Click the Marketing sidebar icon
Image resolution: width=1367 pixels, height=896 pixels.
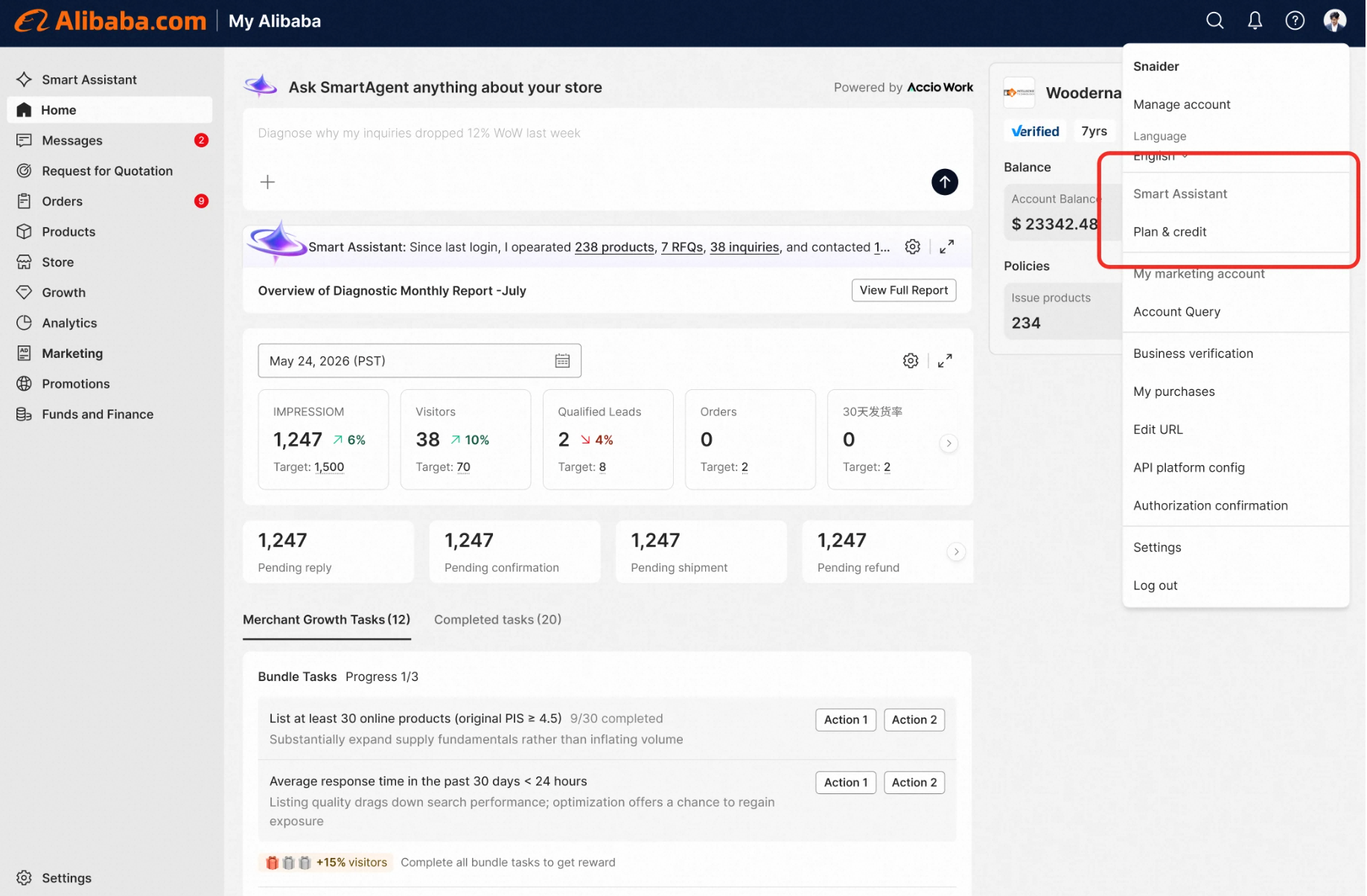coord(25,354)
